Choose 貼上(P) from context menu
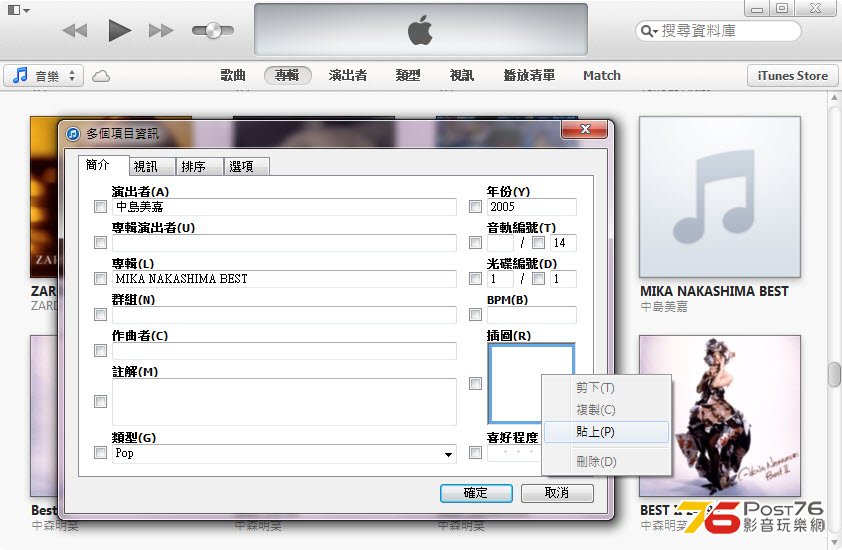The width and height of the screenshot is (842, 550). (606, 432)
